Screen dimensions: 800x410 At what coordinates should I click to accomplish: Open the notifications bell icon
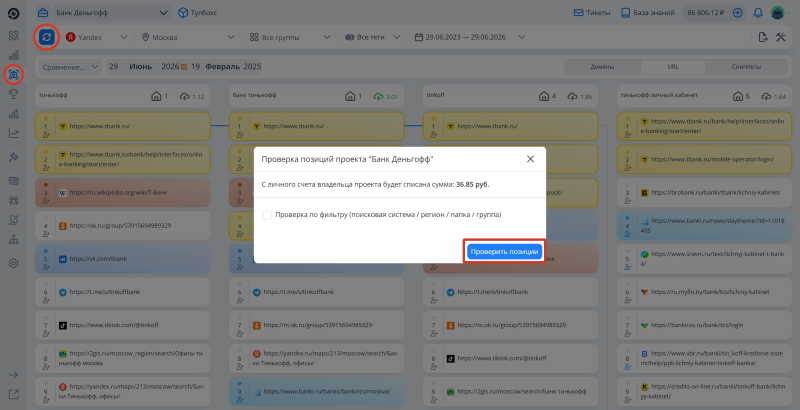(758, 13)
